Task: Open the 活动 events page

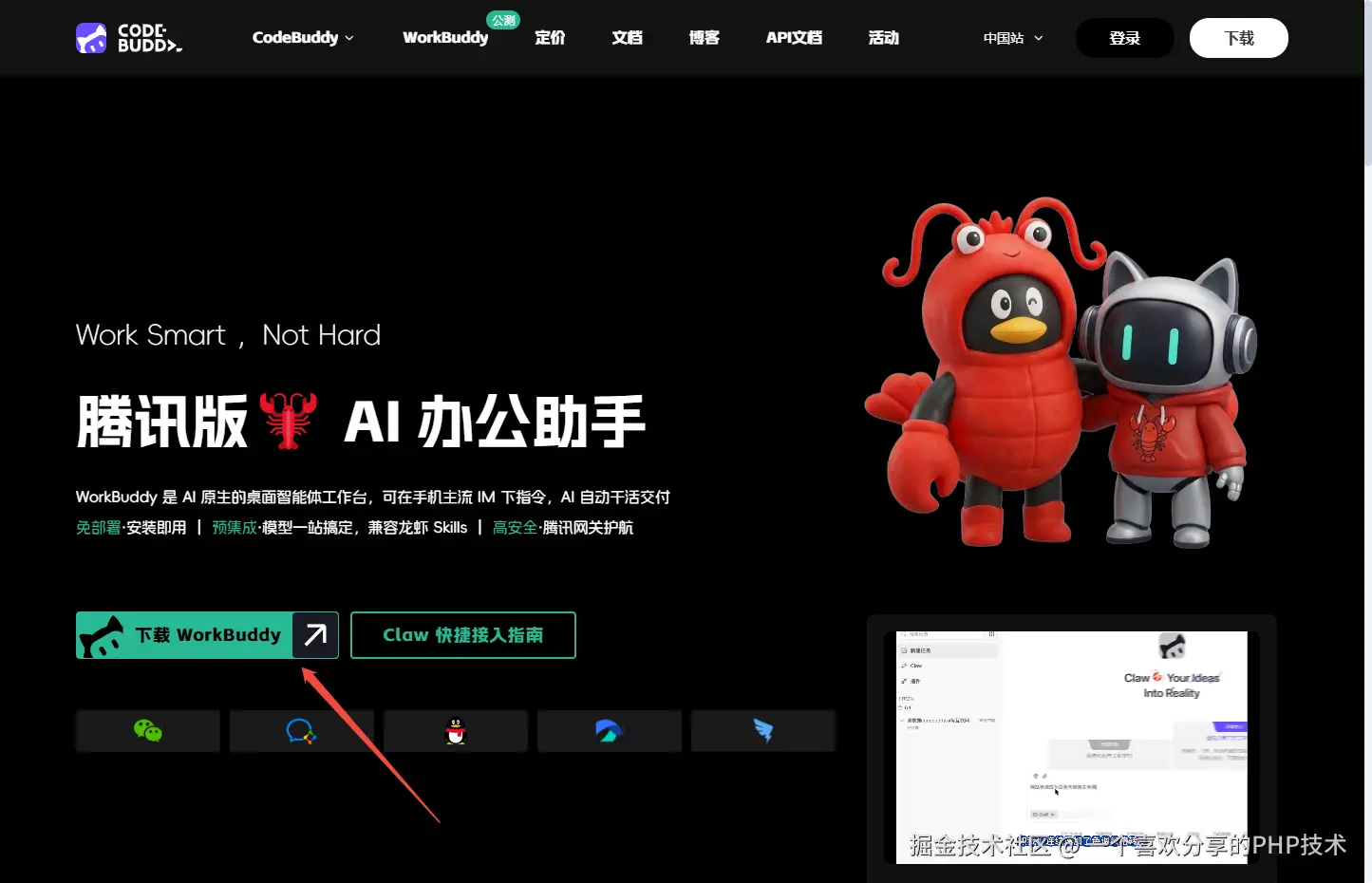Action: (x=883, y=38)
